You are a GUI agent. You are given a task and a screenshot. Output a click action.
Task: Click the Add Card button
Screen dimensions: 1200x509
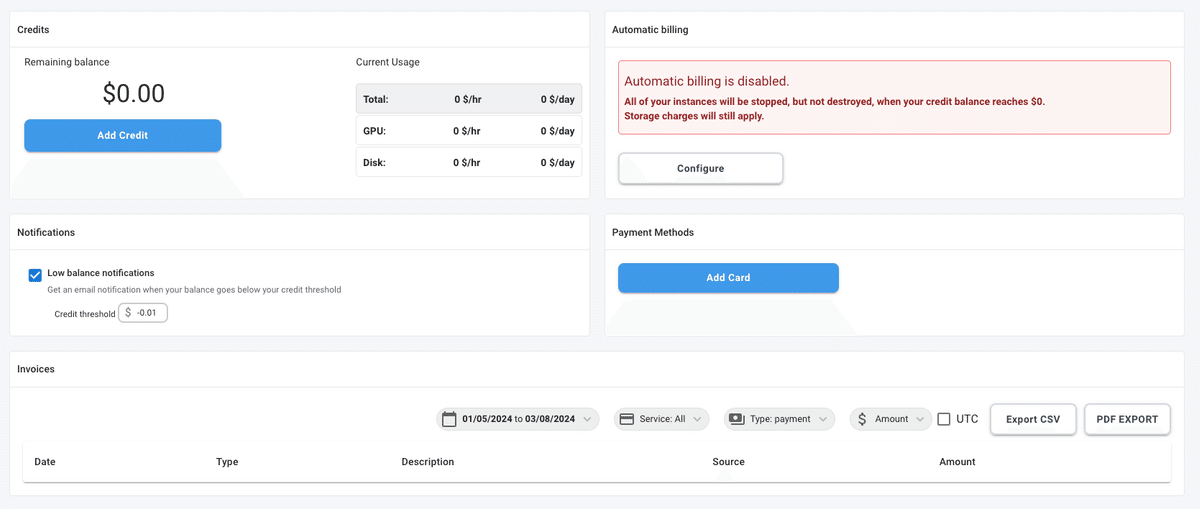(728, 277)
